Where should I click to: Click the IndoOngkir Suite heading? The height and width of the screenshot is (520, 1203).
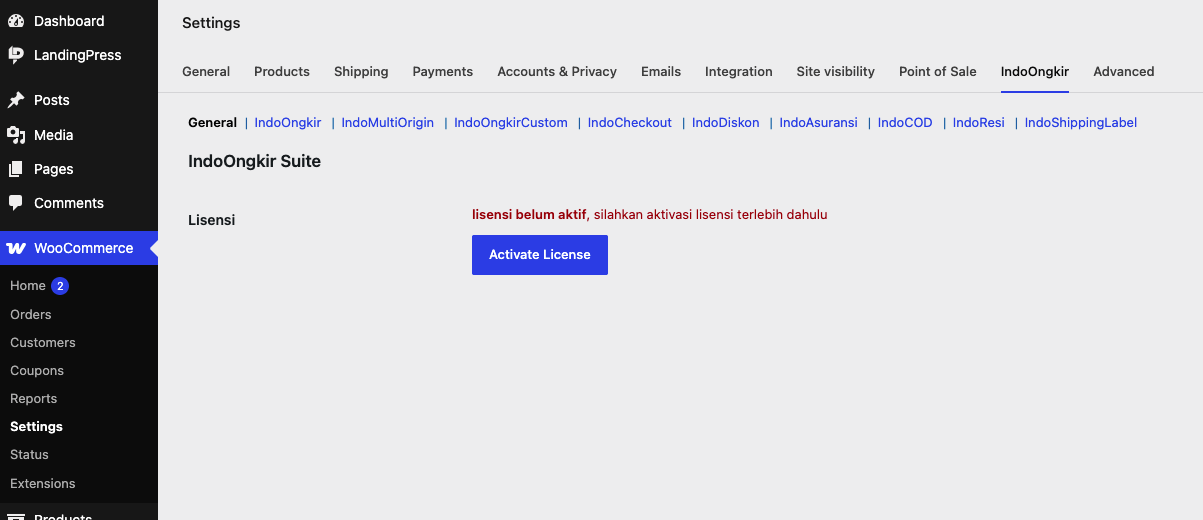[x=255, y=161]
